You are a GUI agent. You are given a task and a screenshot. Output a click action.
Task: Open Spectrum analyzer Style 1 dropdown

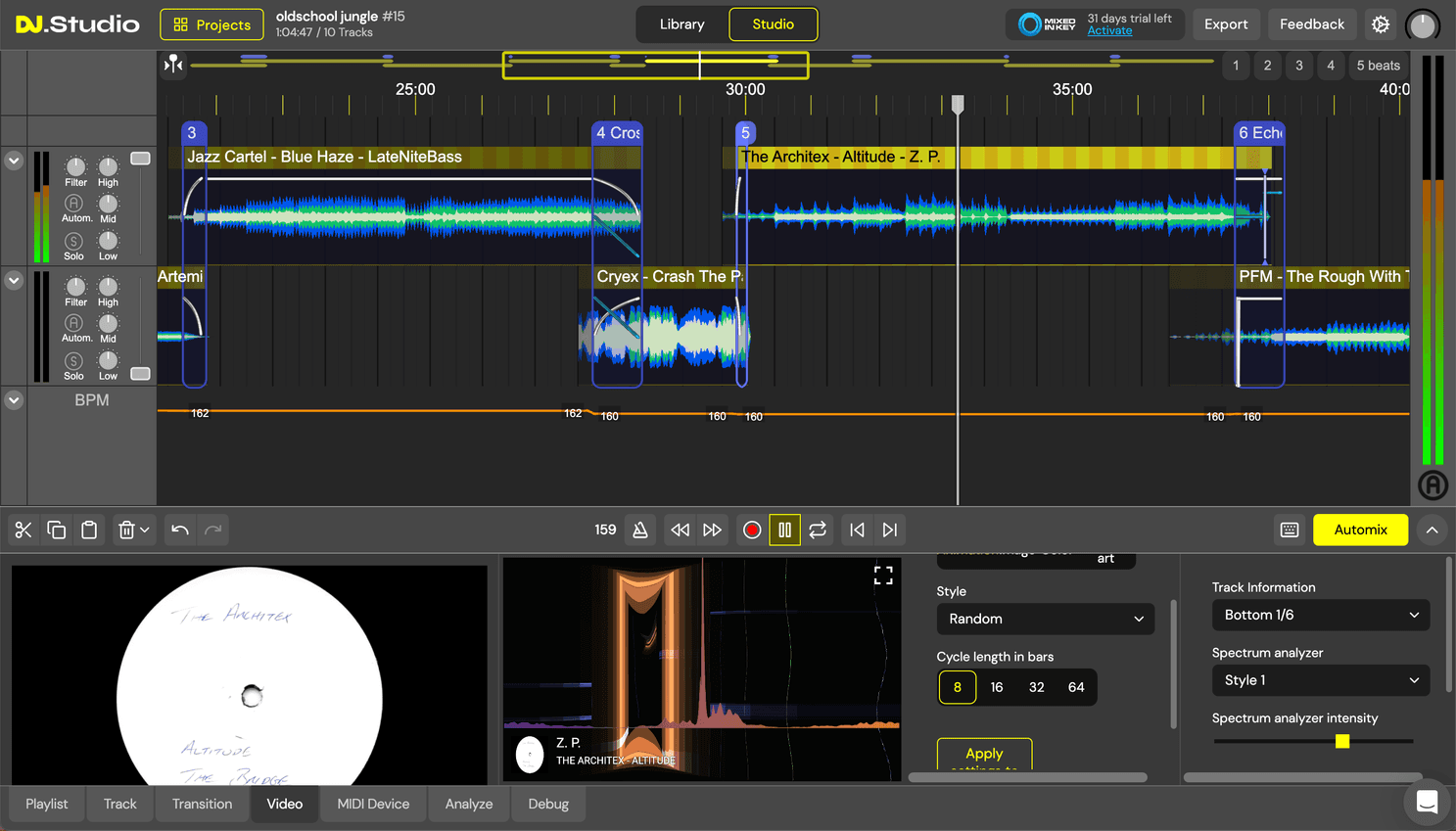(x=1320, y=680)
